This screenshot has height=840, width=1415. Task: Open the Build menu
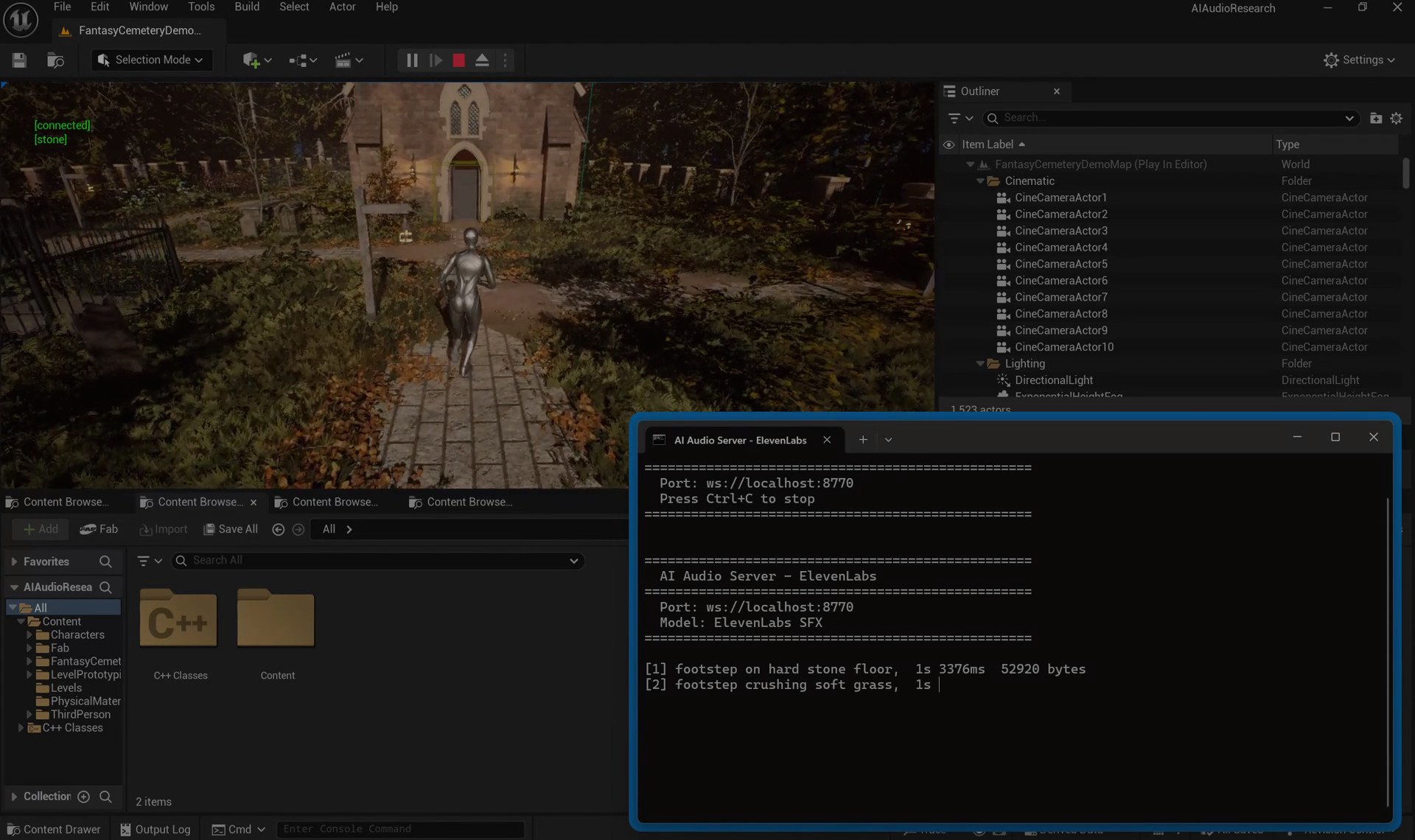(x=247, y=7)
